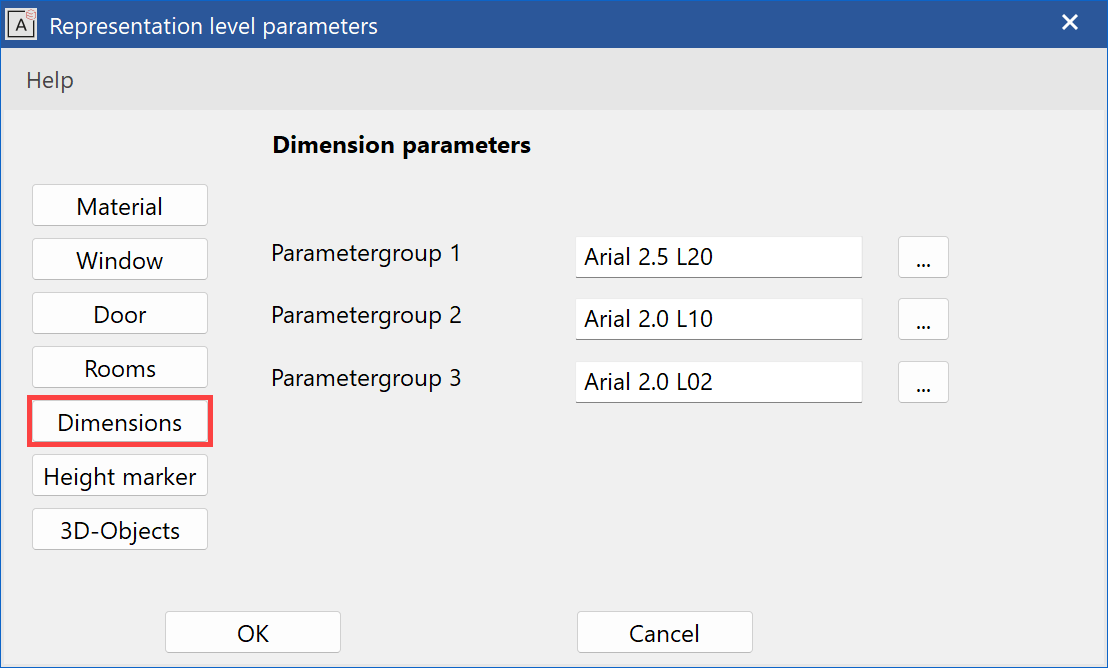Open the Help menu
This screenshot has height=668, width=1108.
pyautogui.click(x=49, y=81)
